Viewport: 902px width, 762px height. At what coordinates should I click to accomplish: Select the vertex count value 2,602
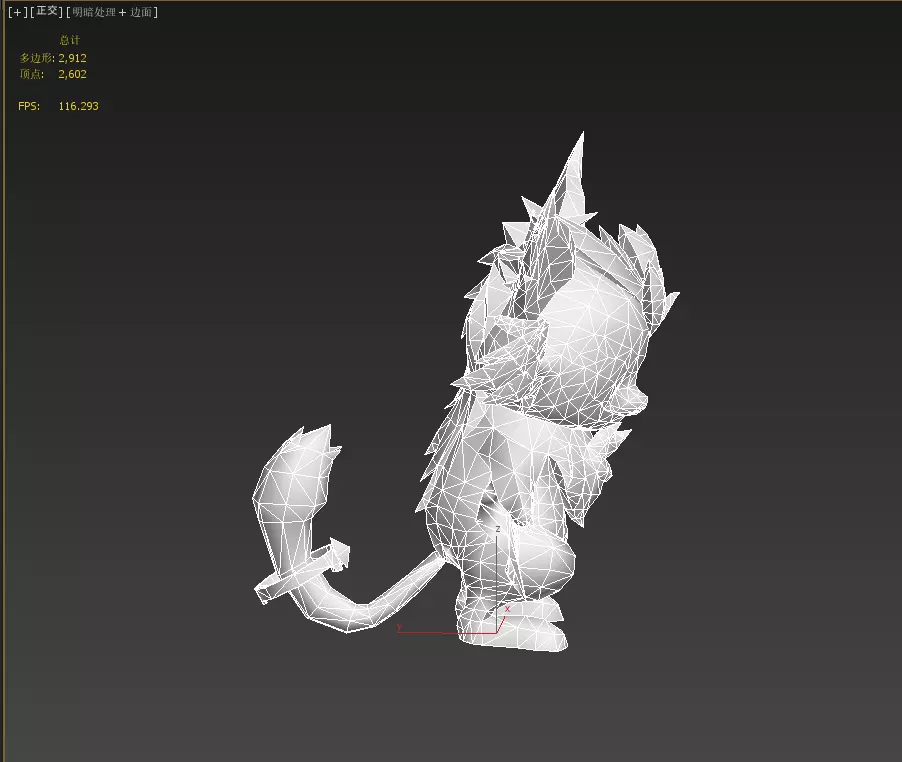pos(72,74)
